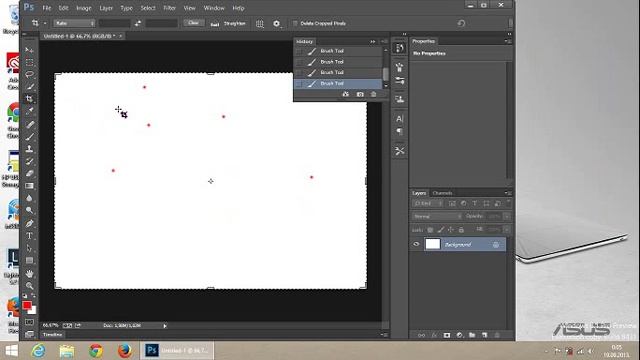The image size is (640, 360).
Task: Select the Path Selection tool
Action: (29, 248)
